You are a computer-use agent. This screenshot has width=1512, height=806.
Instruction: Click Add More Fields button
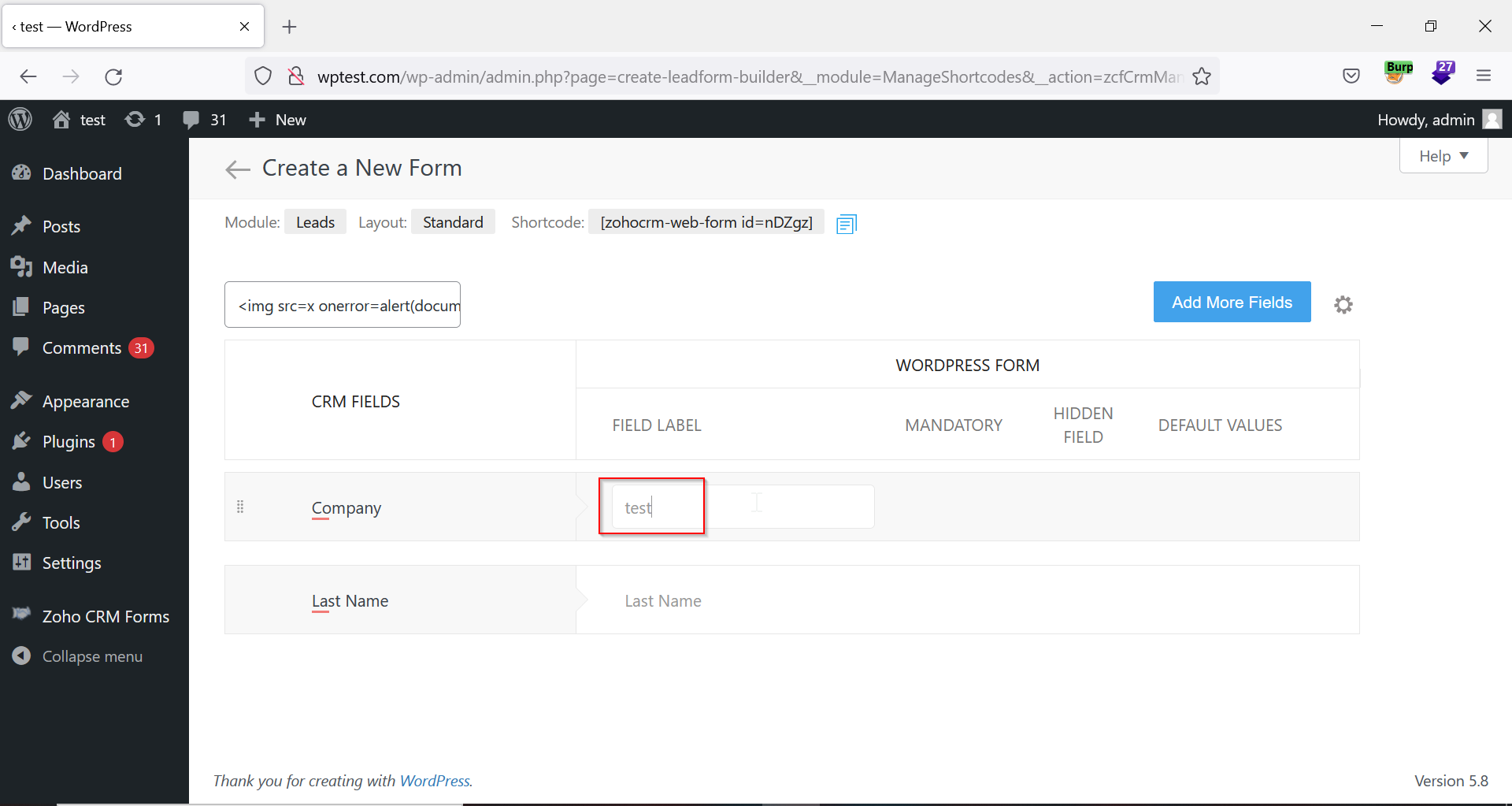click(1232, 303)
